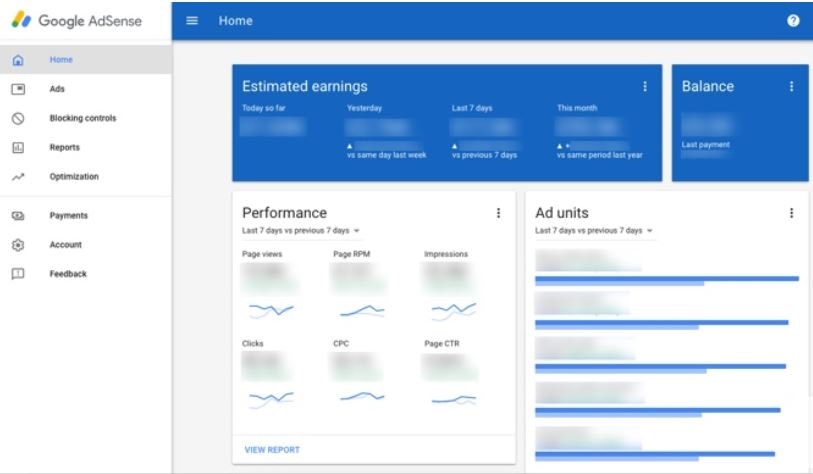Viewport: 813px width, 474px height.
Task: Click the first ad unit's bar
Action: tap(667, 281)
